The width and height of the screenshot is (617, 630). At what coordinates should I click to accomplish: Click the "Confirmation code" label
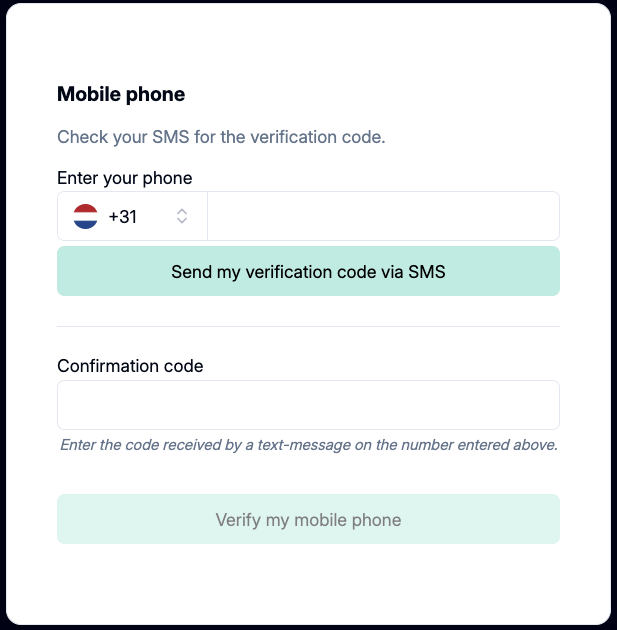click(x=130, y=366)
